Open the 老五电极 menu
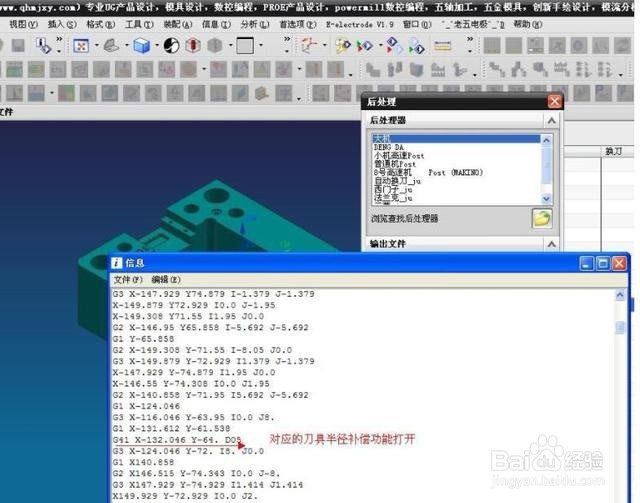 473,24
